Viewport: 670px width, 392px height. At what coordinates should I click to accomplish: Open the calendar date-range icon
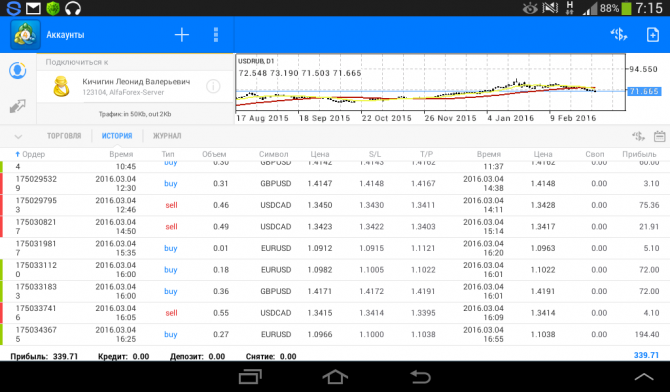[659, 136]
